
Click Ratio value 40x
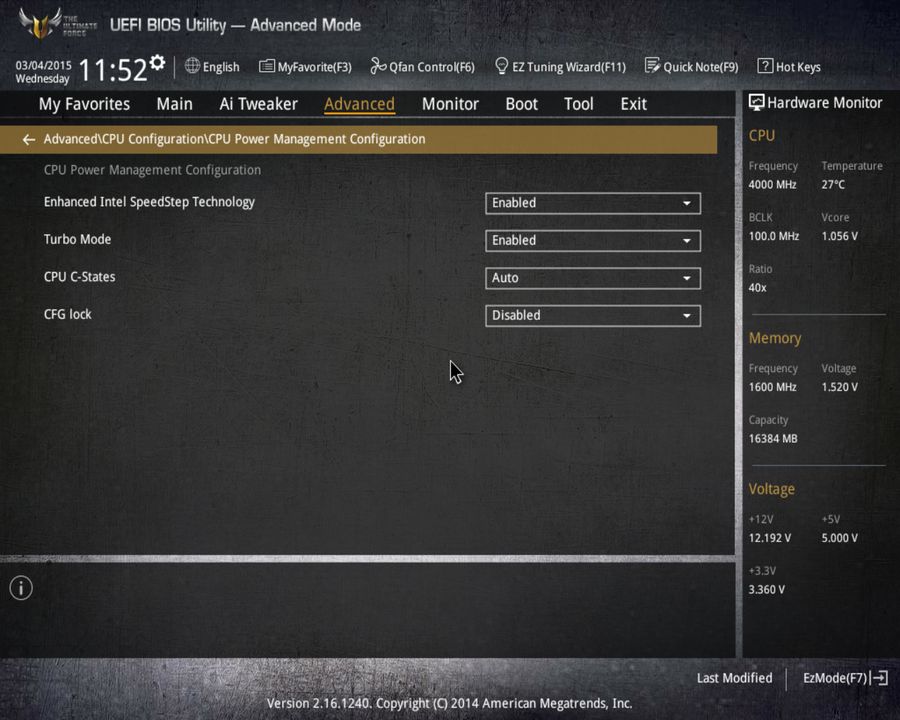(x=757, y=288)
